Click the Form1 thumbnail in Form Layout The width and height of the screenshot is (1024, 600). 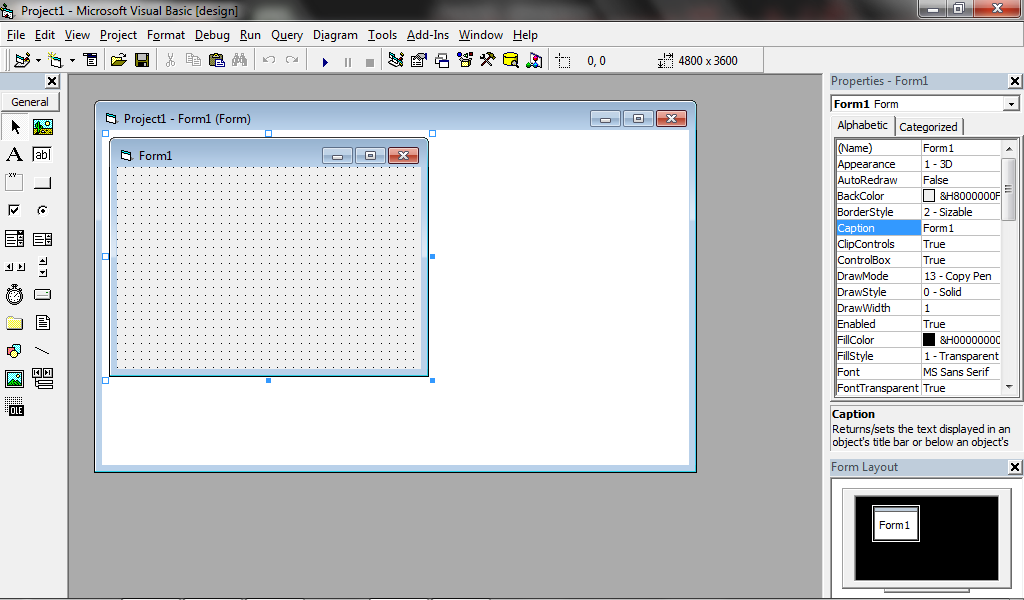point(895,524)
